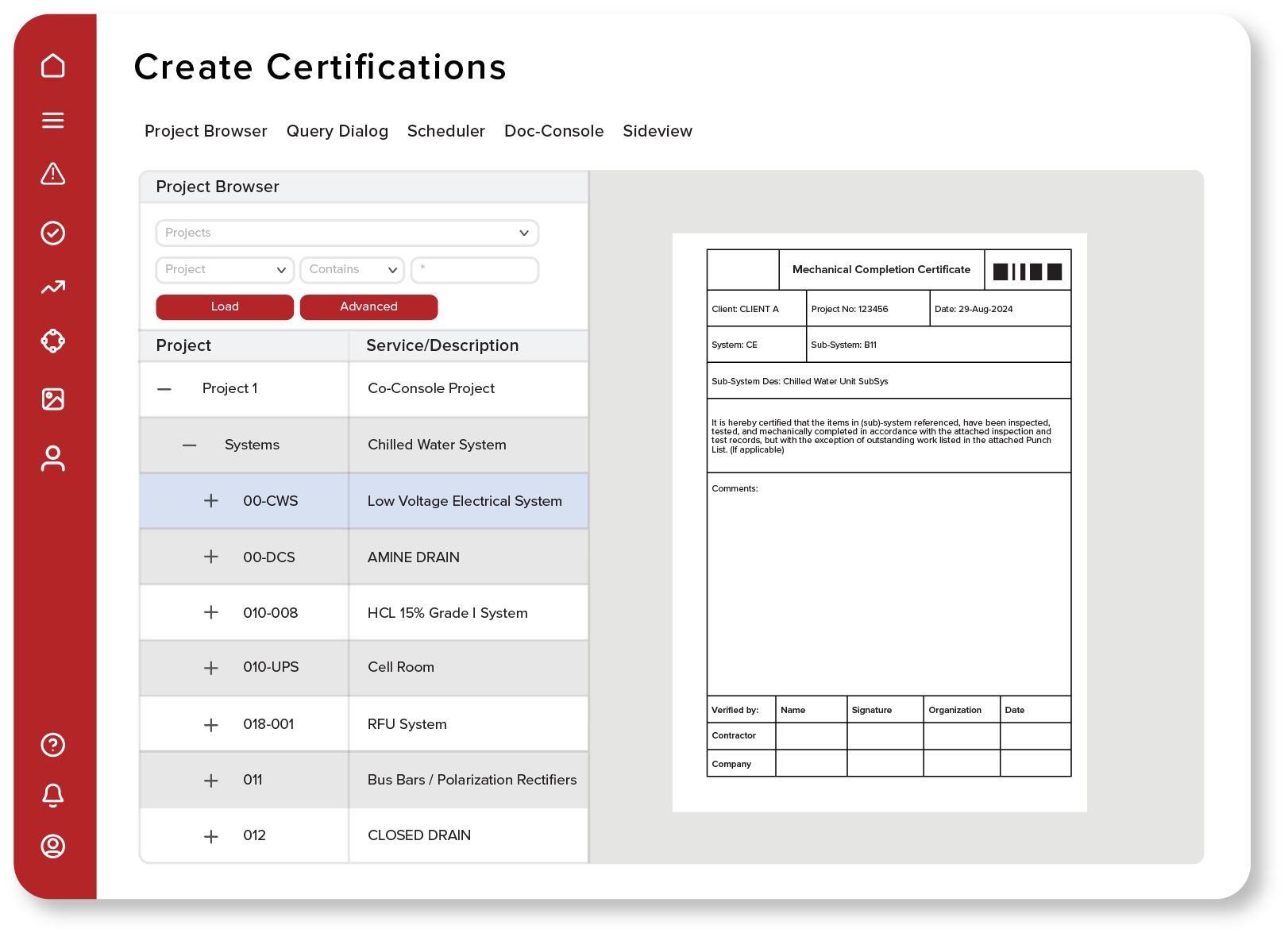Switch to the Query Dialog tab

[x=337, y=131]
